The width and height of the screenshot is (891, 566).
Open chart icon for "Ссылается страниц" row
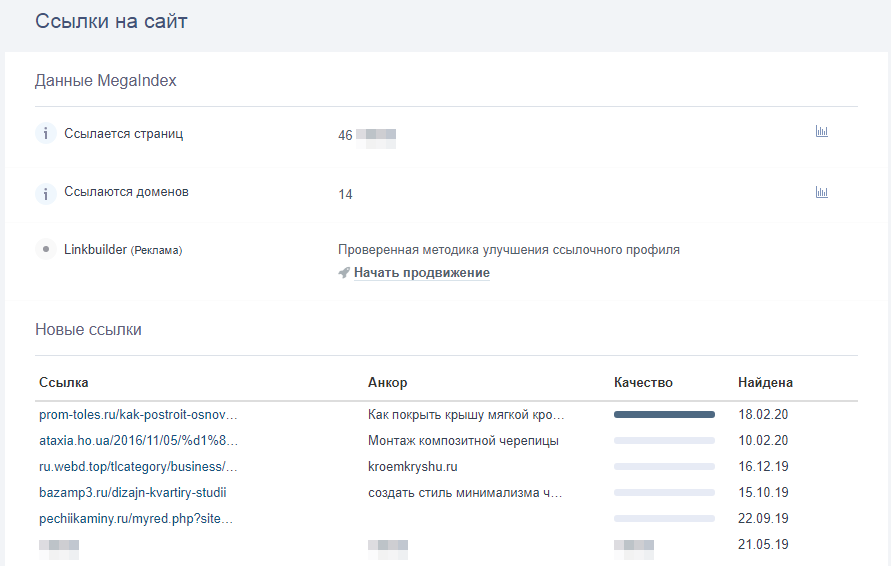(x=822, y=132)
